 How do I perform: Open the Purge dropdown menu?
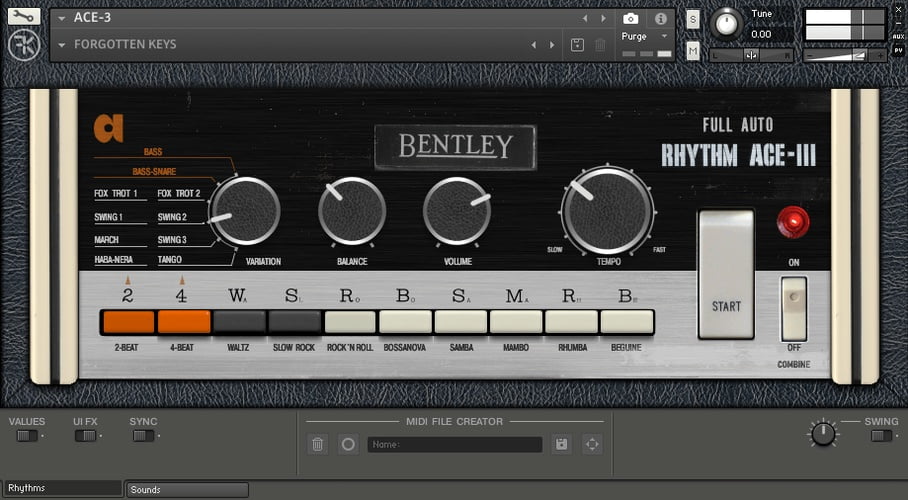pos(645,36)
